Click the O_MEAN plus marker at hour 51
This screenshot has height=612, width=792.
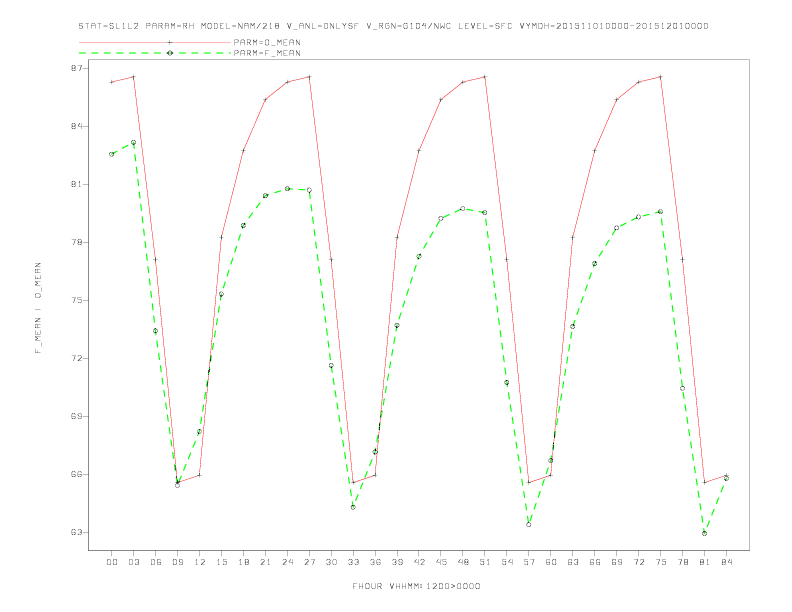tap(485, 77)
